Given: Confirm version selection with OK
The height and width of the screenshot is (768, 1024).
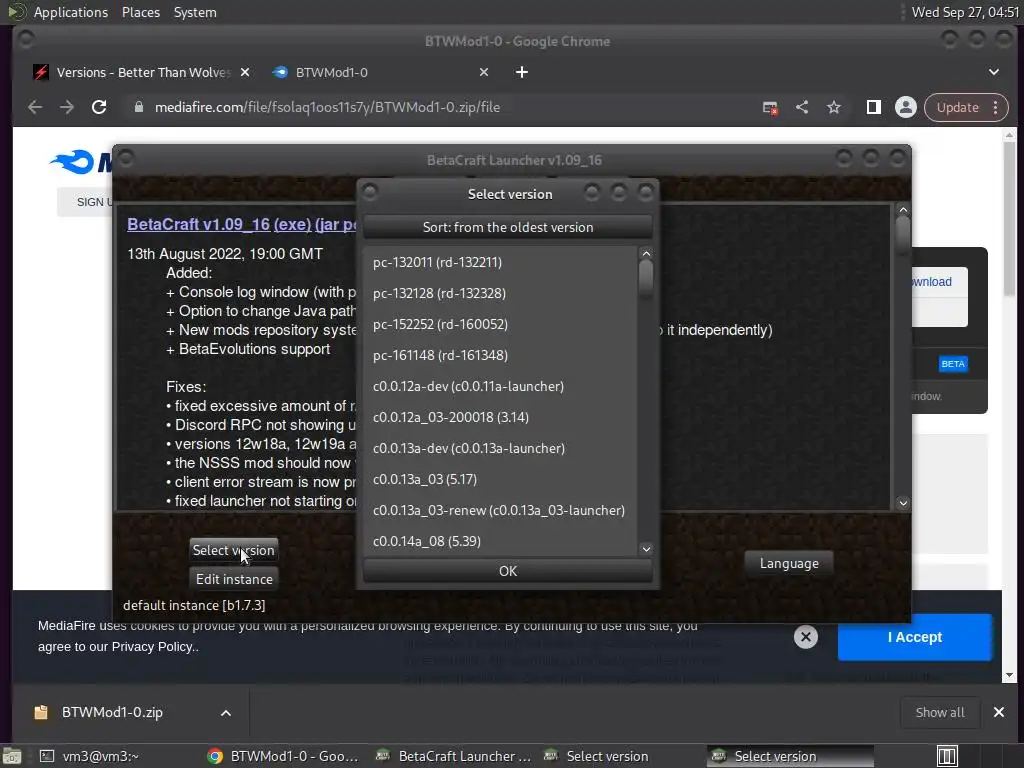Looking at the screenshot, I should point(507,571).
